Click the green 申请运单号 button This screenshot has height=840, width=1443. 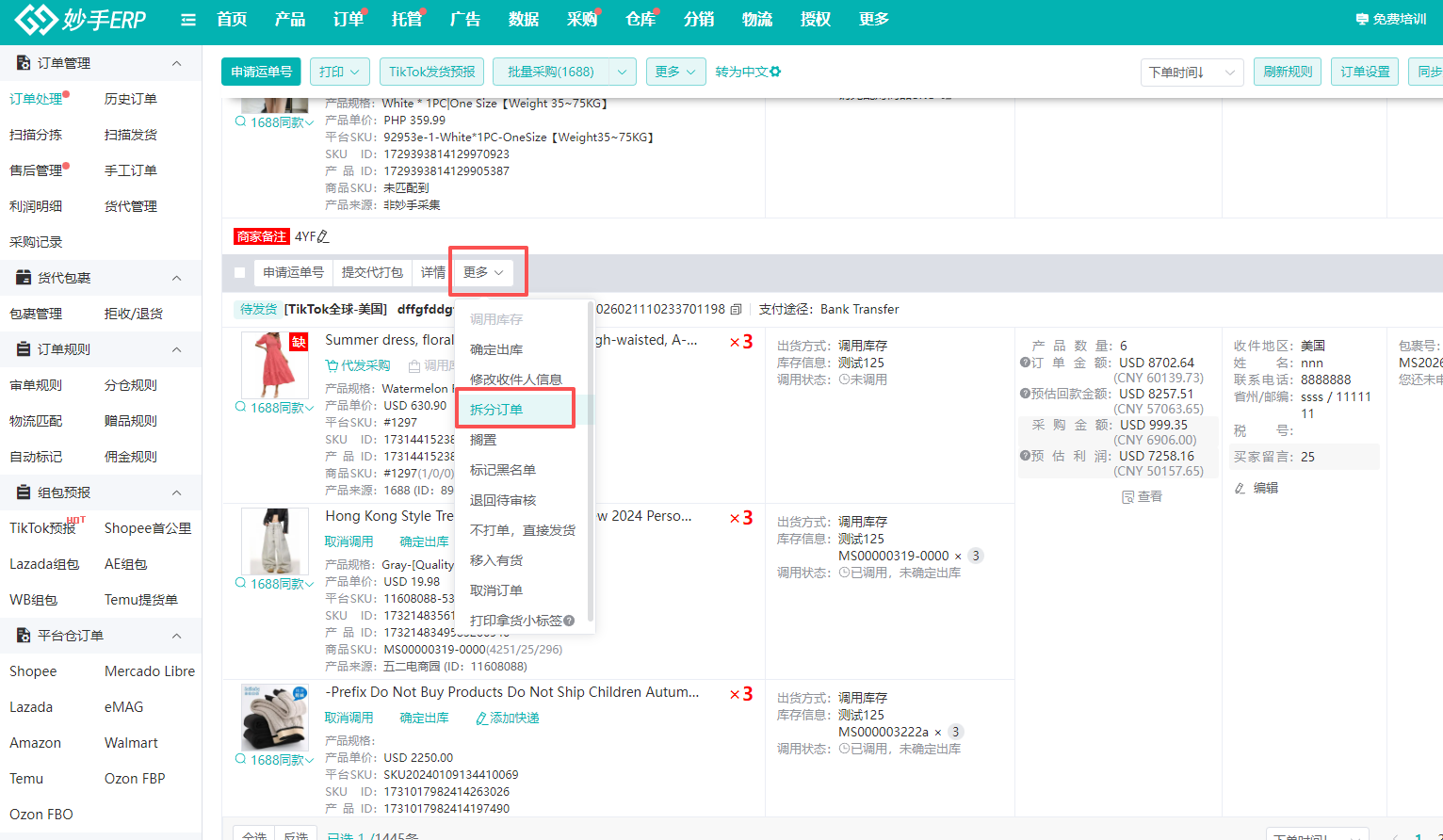coord(262,72)
